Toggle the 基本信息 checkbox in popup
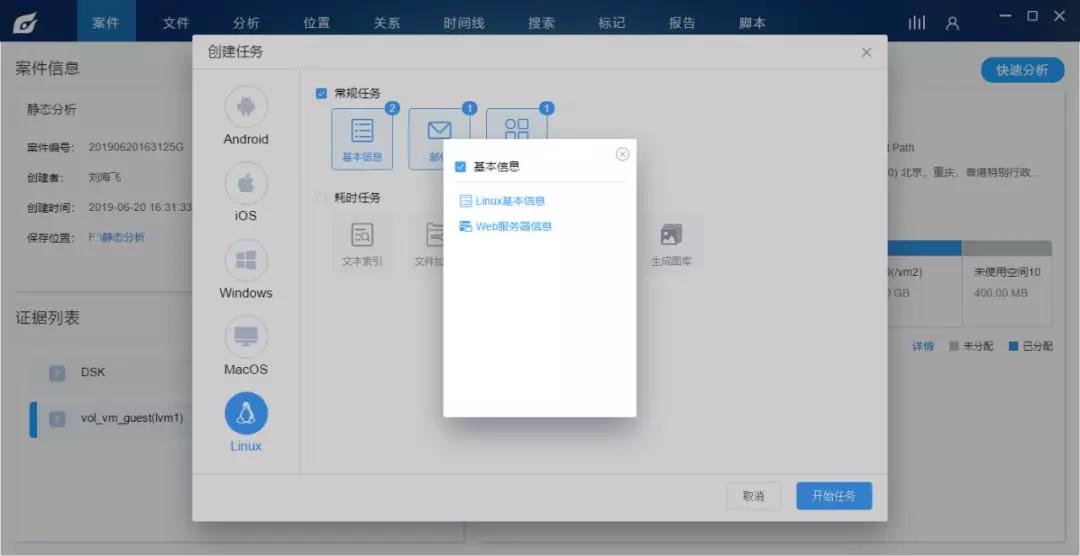This screenshot has height=556, width=1080. coord(461,167)
